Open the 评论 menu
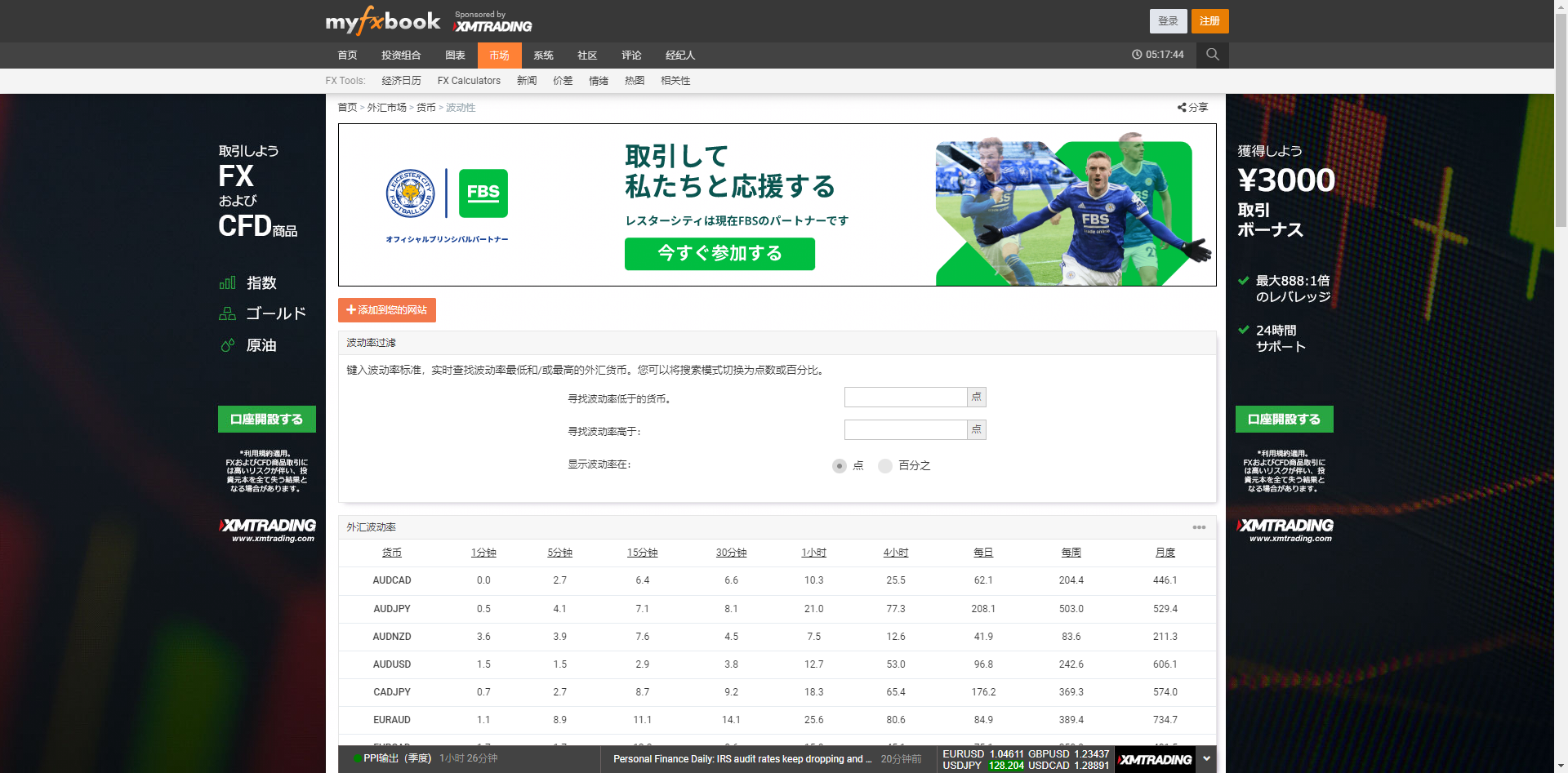The width and height of the screenshot is (1568, 773). [x=631, y=56]
